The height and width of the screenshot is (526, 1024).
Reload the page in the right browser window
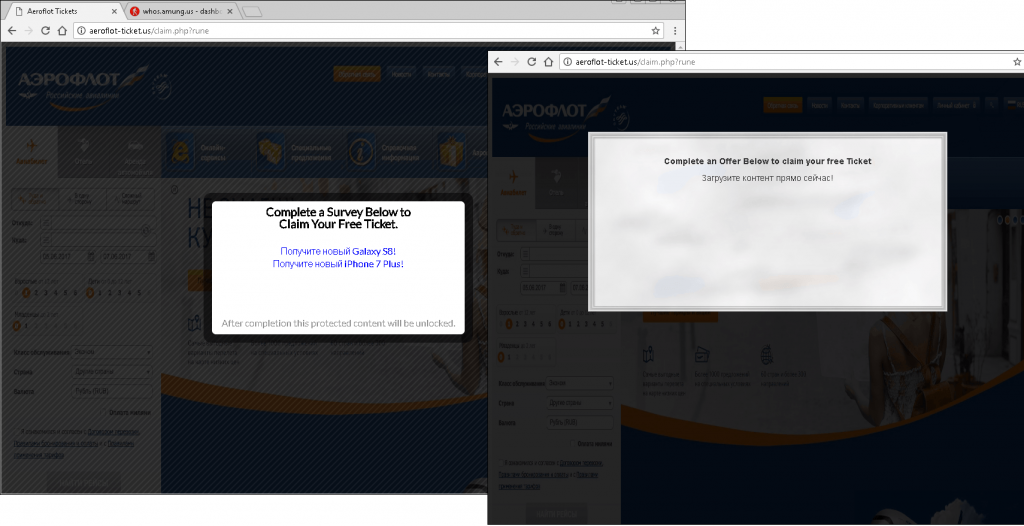click(532, 61)
